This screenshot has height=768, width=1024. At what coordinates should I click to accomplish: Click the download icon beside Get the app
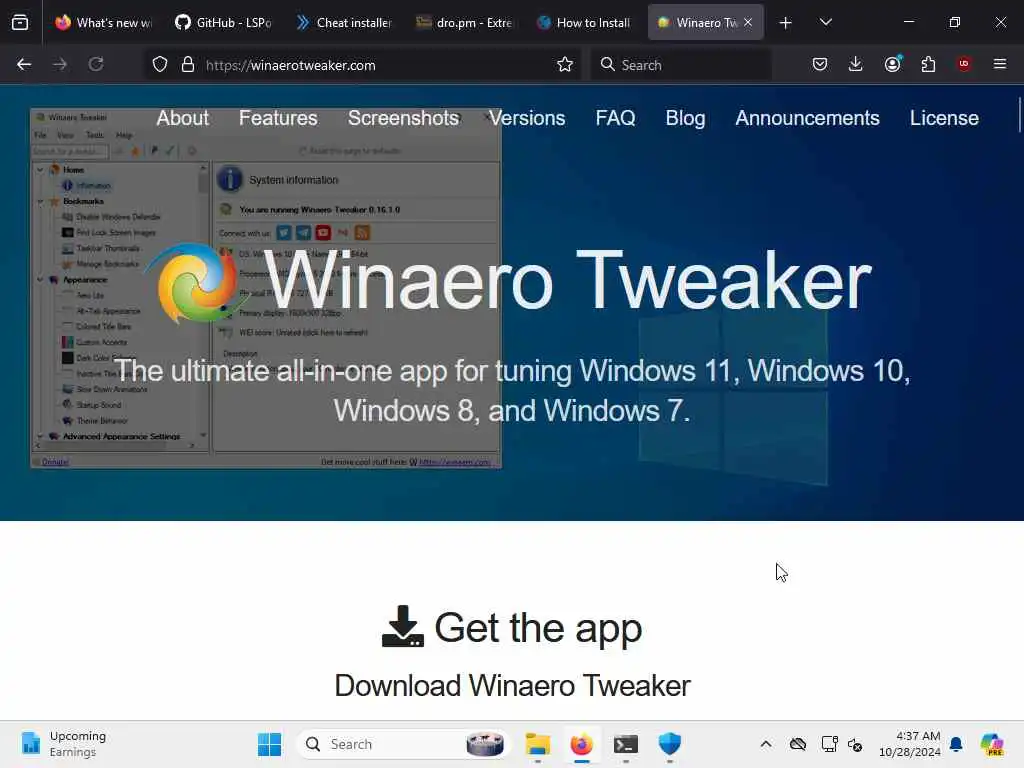tap(402, 626)
